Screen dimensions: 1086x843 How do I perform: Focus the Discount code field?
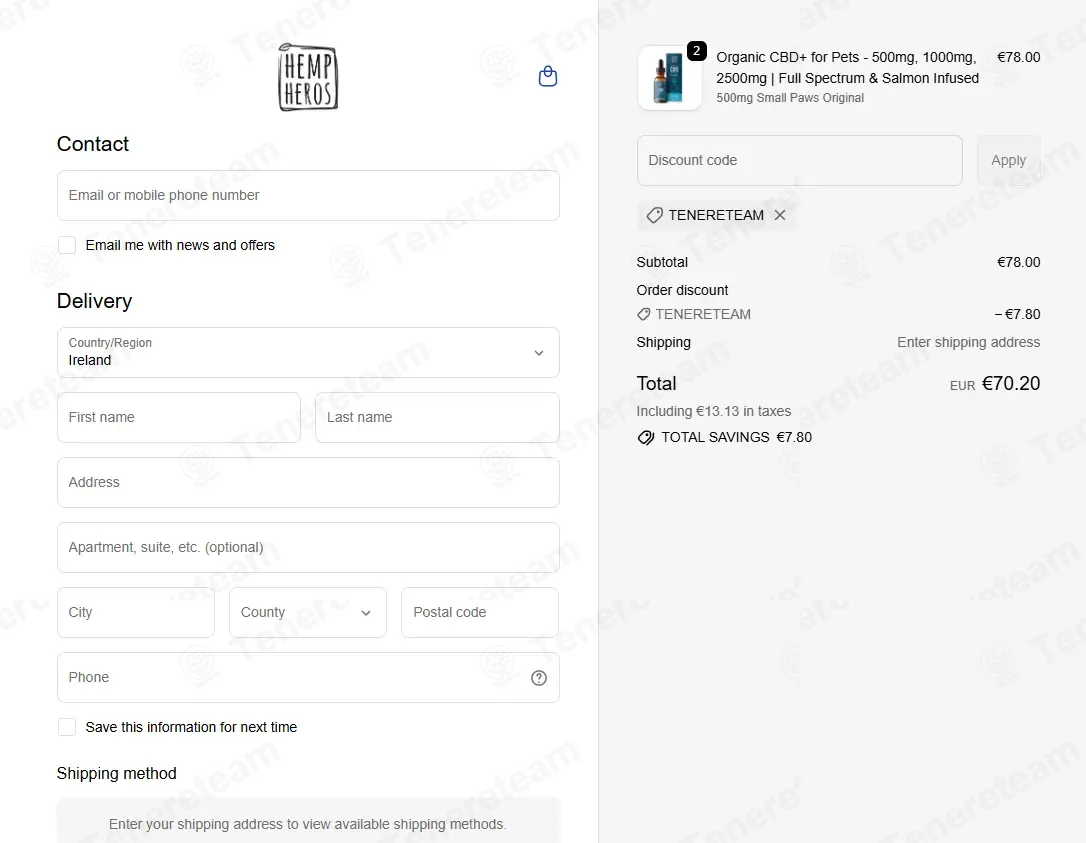(x=800, y=160)
